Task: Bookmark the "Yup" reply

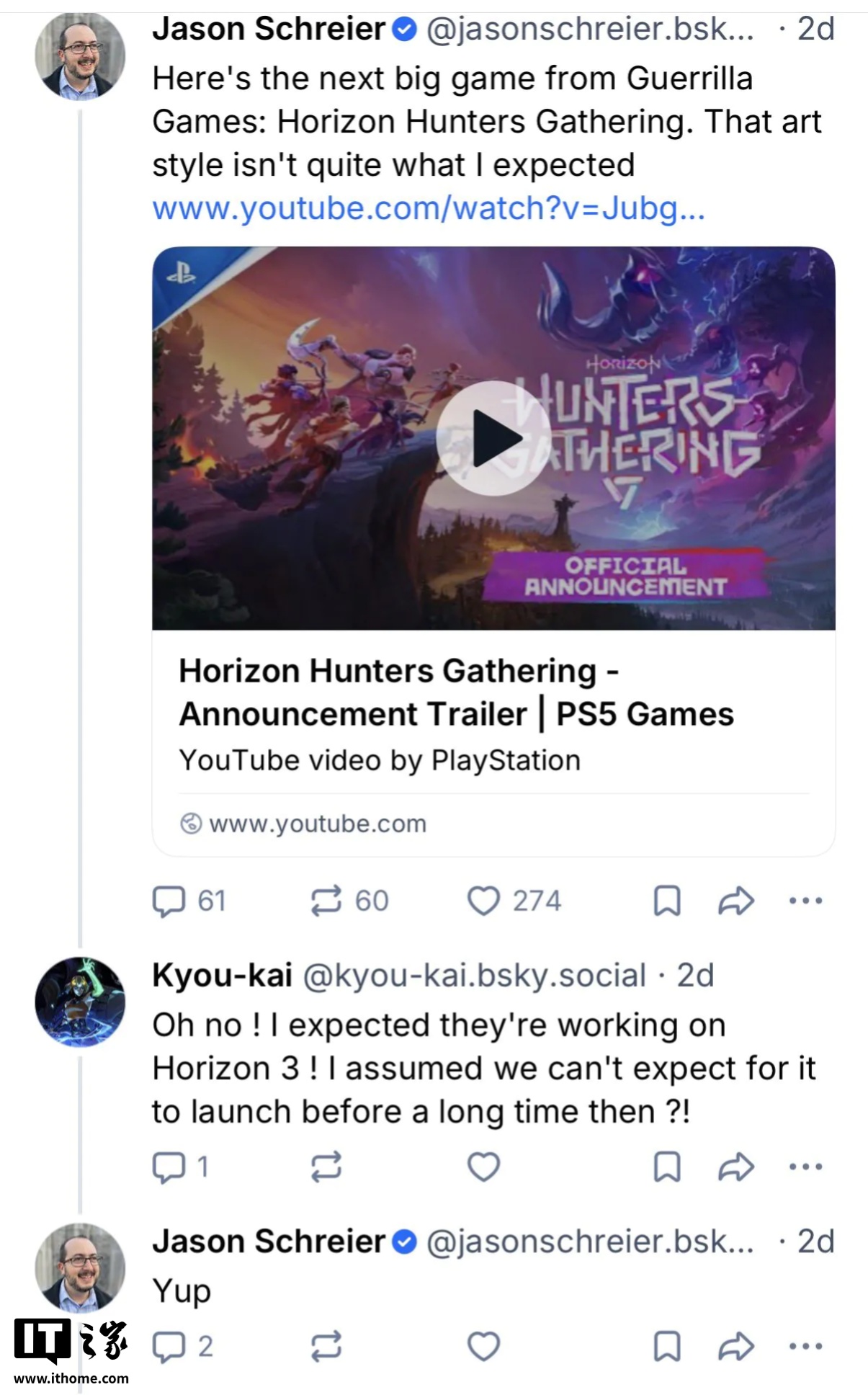Action: tap(666, 1346)
